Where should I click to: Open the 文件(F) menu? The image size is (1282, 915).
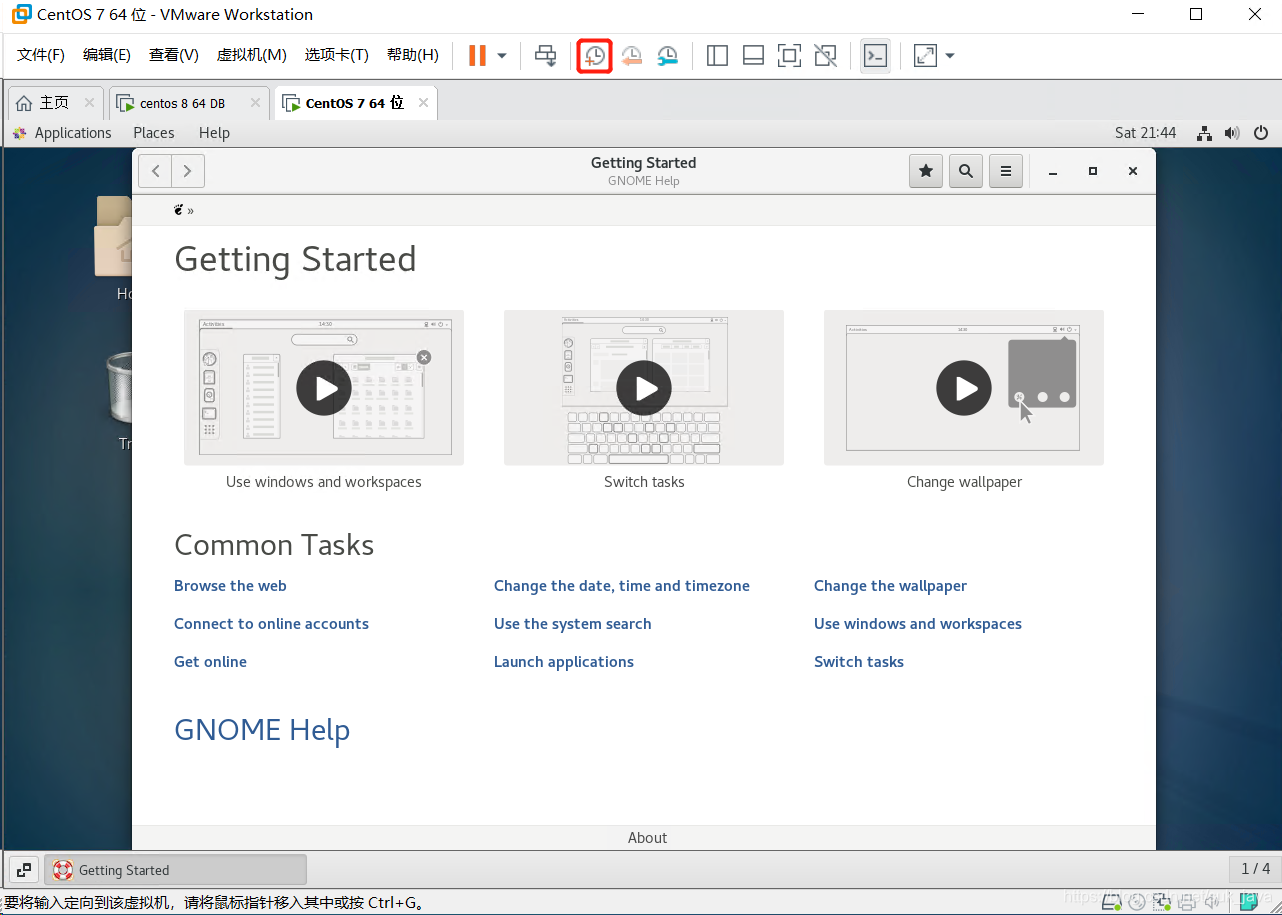point(41,55)
